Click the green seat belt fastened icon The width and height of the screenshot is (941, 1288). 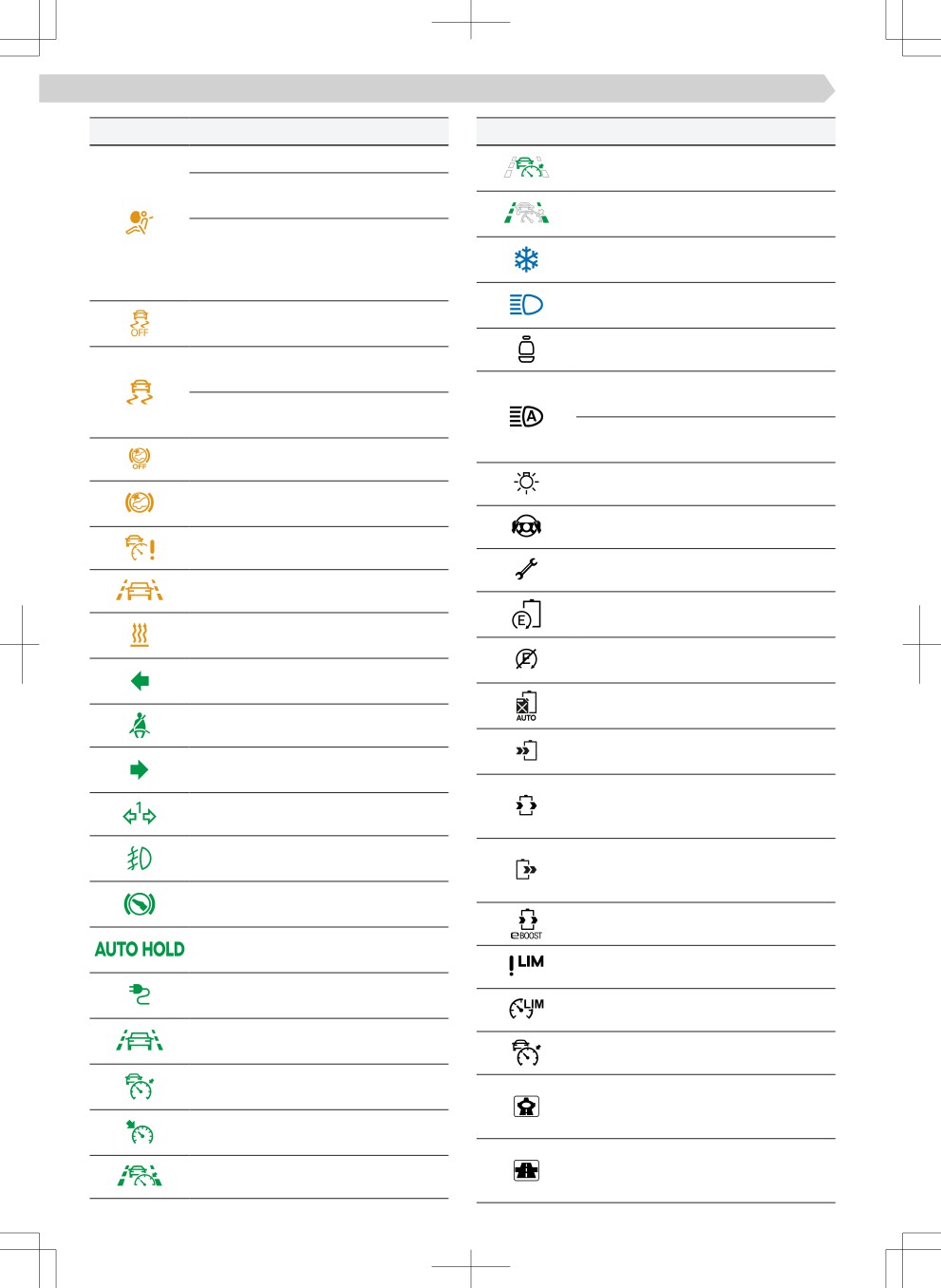point(140,725)
